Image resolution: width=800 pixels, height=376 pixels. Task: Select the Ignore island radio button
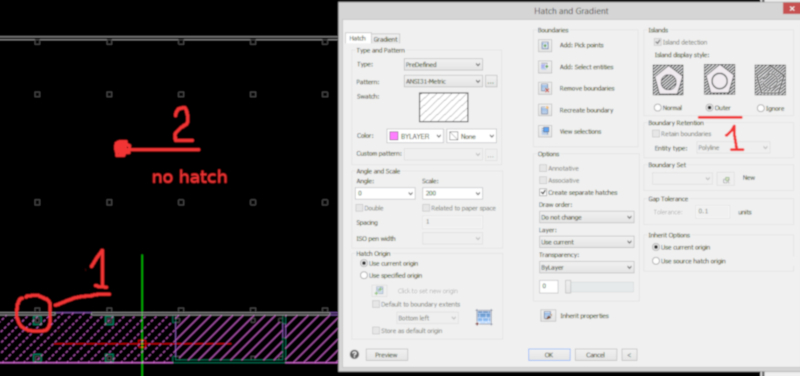pyautogui.click(x=761, y=108)
